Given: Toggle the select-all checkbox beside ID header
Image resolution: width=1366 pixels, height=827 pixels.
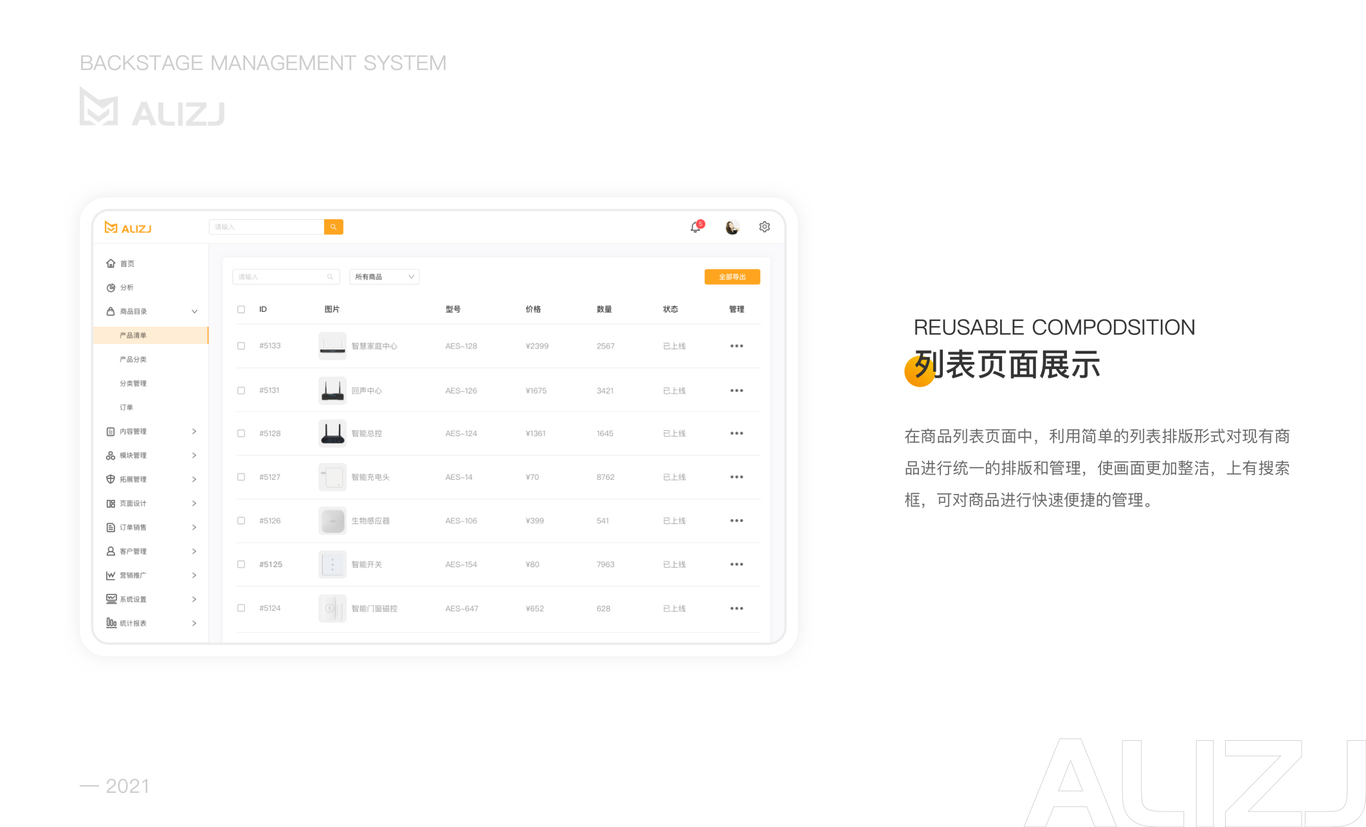Looking at the screenshot, I should click(x=241, y=309).
